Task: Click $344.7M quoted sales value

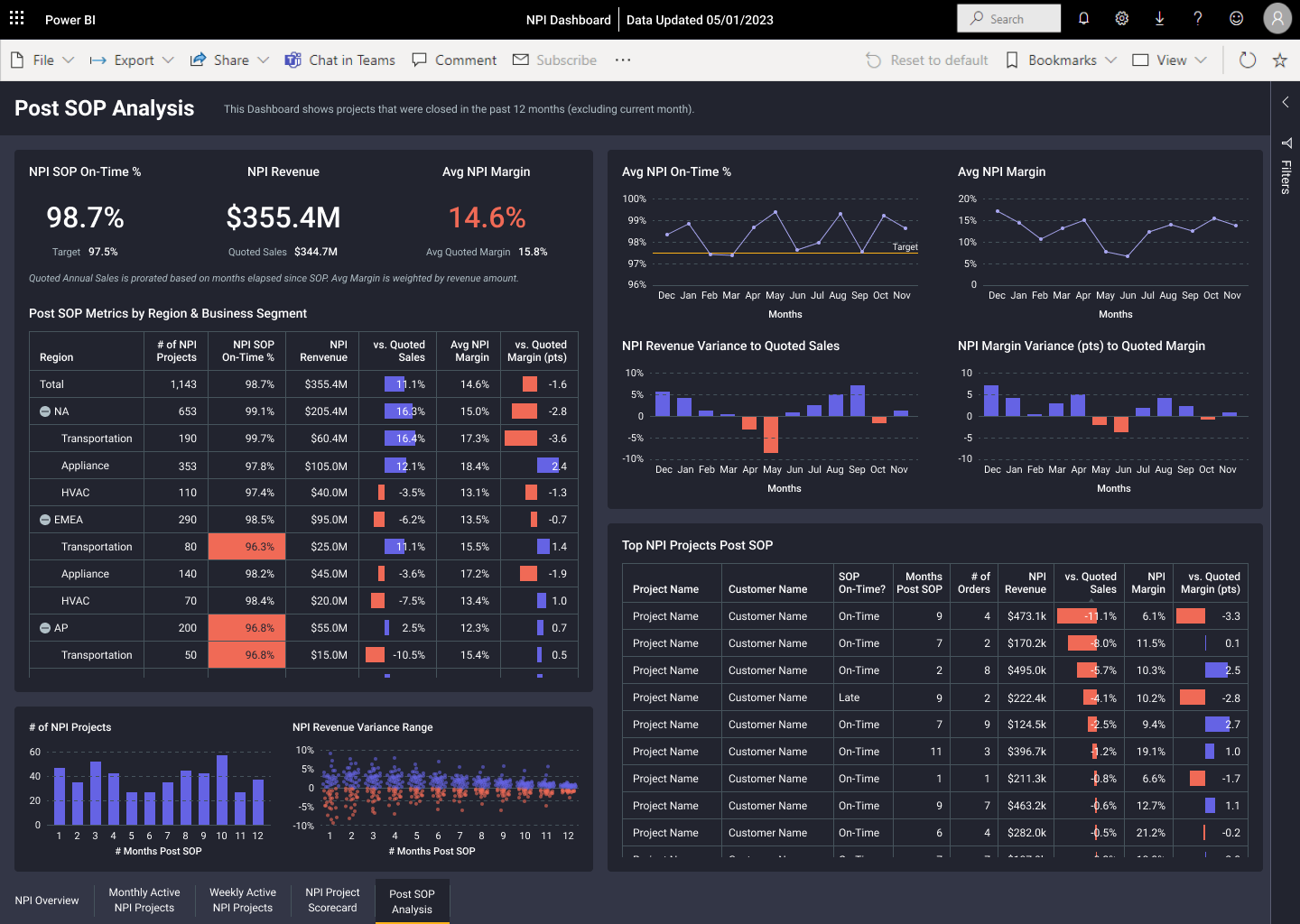Action: point(316,252)
